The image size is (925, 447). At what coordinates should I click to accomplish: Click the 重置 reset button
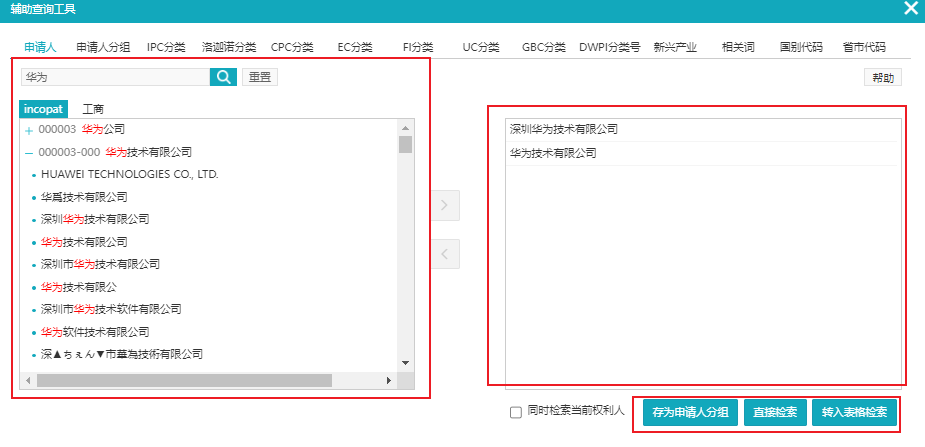tap(260, 77)
